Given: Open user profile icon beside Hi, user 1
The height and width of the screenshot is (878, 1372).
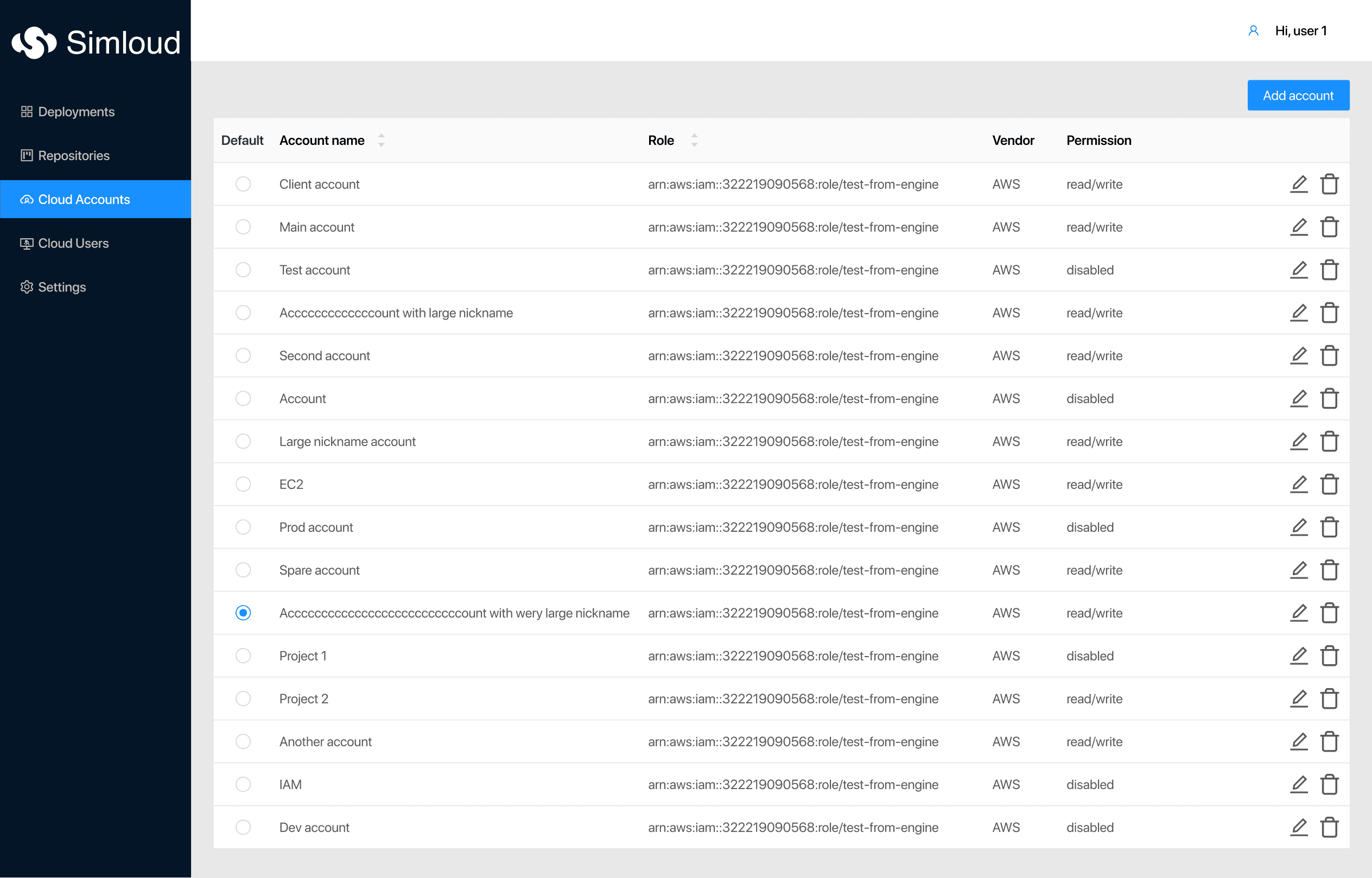Looking at the screenshot, I should pyautogui.click(x=1253, y=31).
